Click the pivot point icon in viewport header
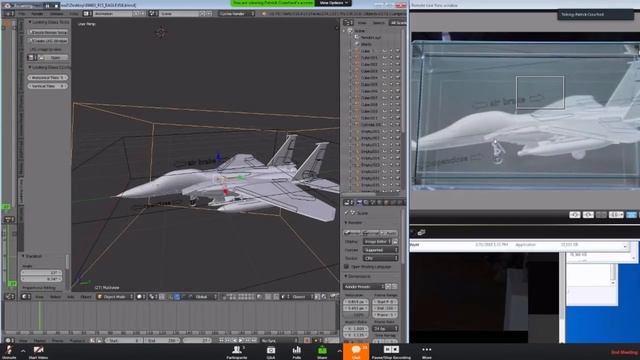 click(x=153, y=297)
